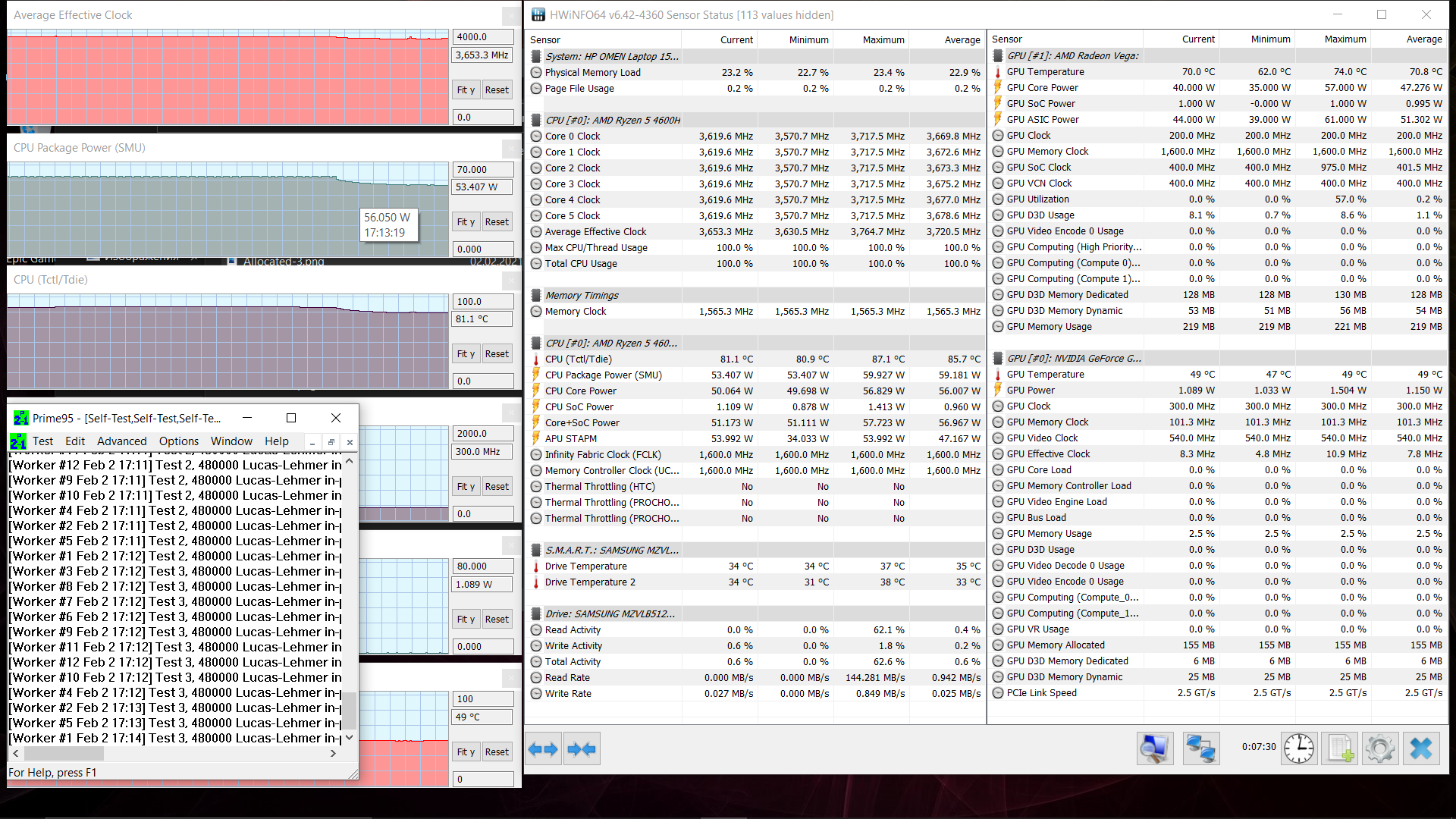Click the Worker #1 Feb 2 17:14 log line
This screenshot has width=1456, height=819.
click(175, 738)
